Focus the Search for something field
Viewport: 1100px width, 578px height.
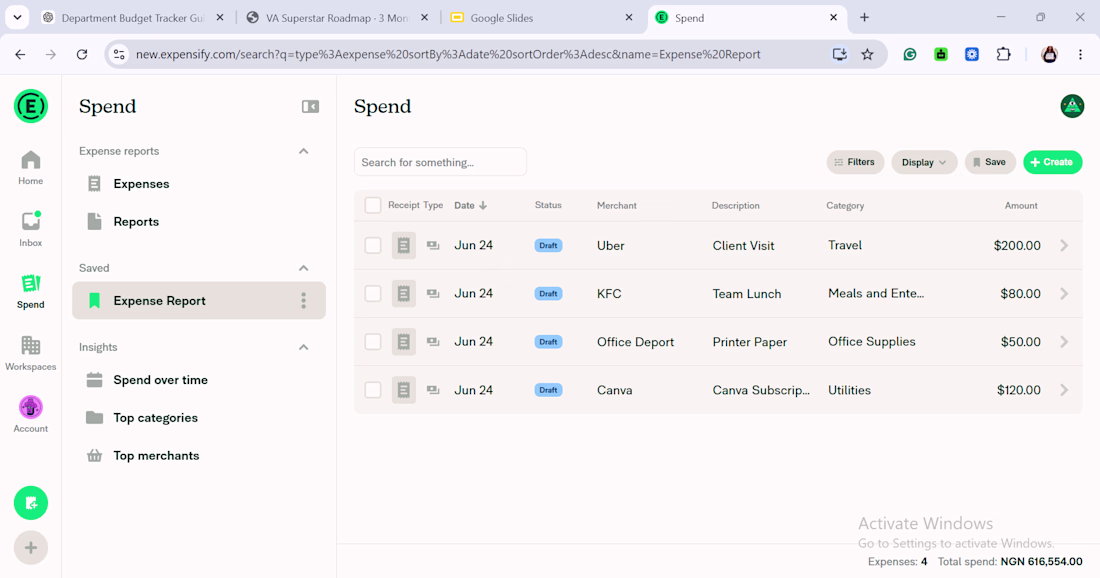441,162
